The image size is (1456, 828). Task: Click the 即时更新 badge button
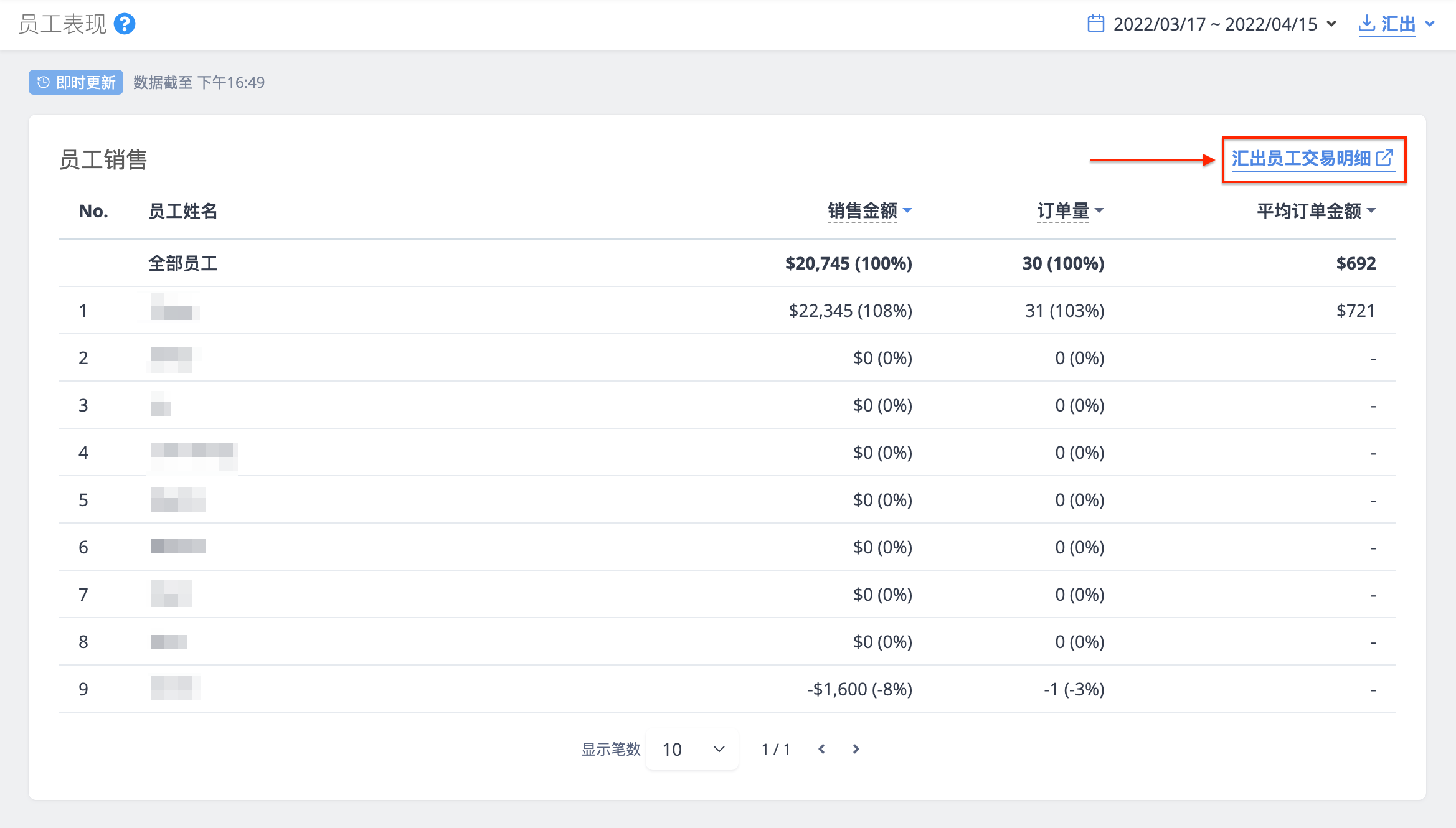[76, 82]
